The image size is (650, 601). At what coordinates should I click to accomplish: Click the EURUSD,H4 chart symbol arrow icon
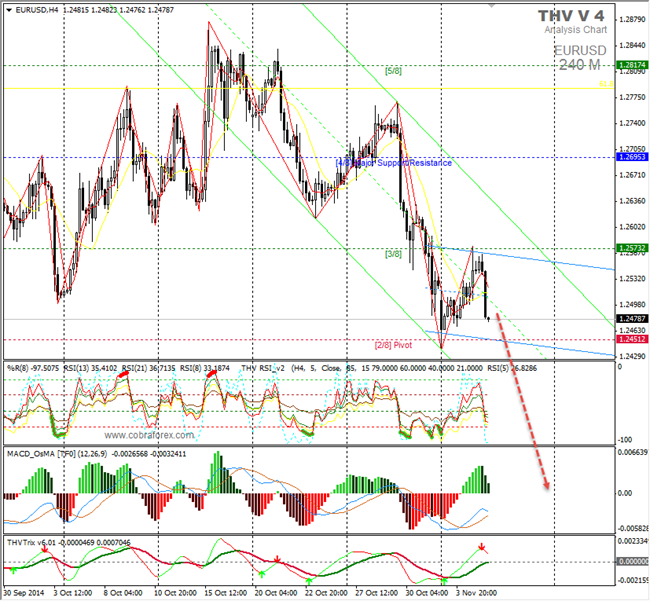[6, 9]
